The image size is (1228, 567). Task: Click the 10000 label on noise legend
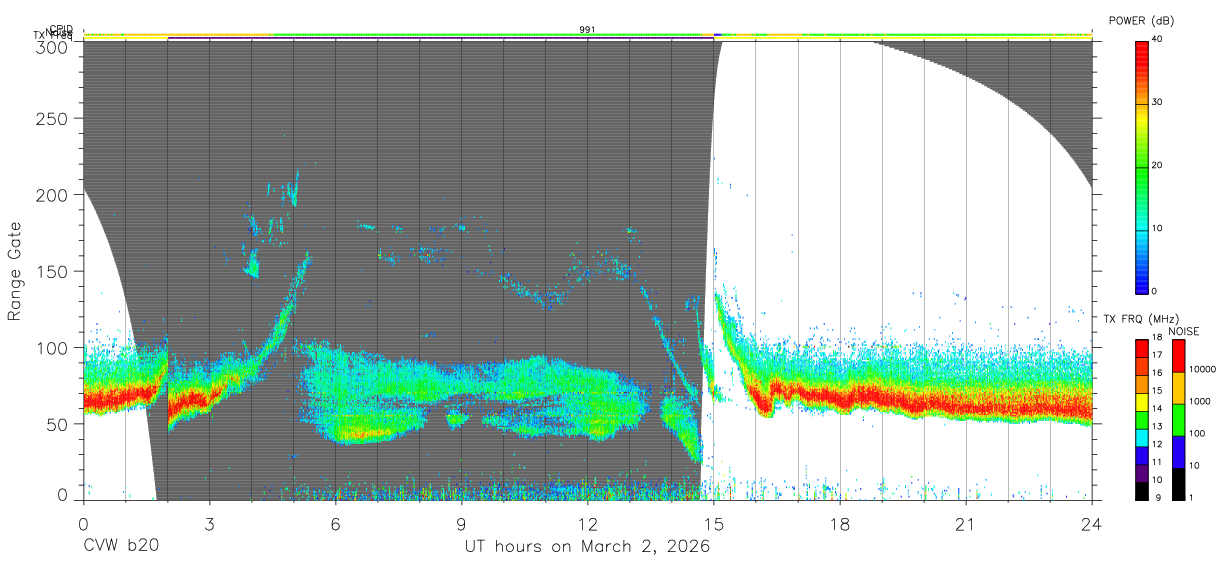[1203, 371]
